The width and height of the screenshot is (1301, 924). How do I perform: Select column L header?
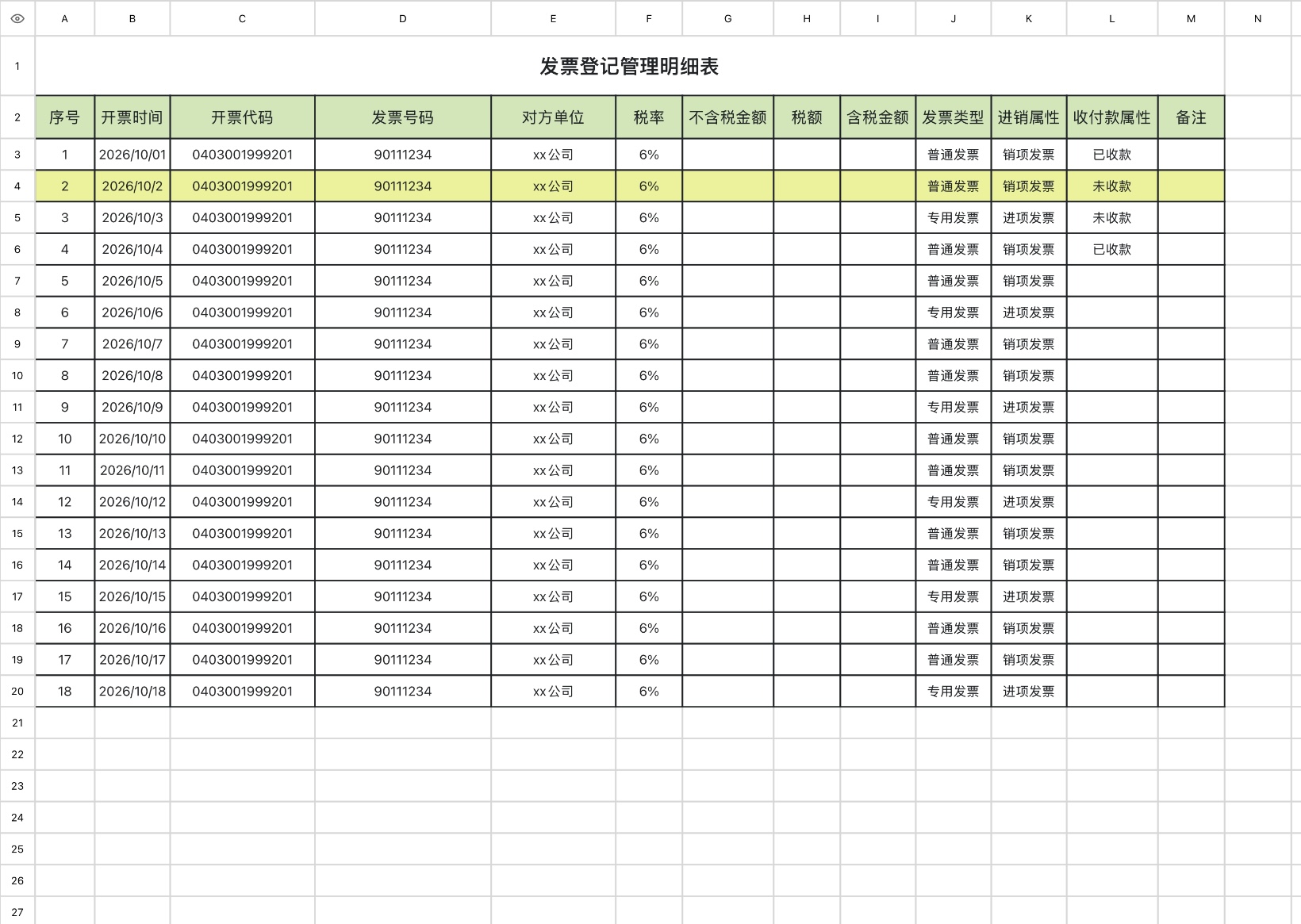coord(1111,18)
